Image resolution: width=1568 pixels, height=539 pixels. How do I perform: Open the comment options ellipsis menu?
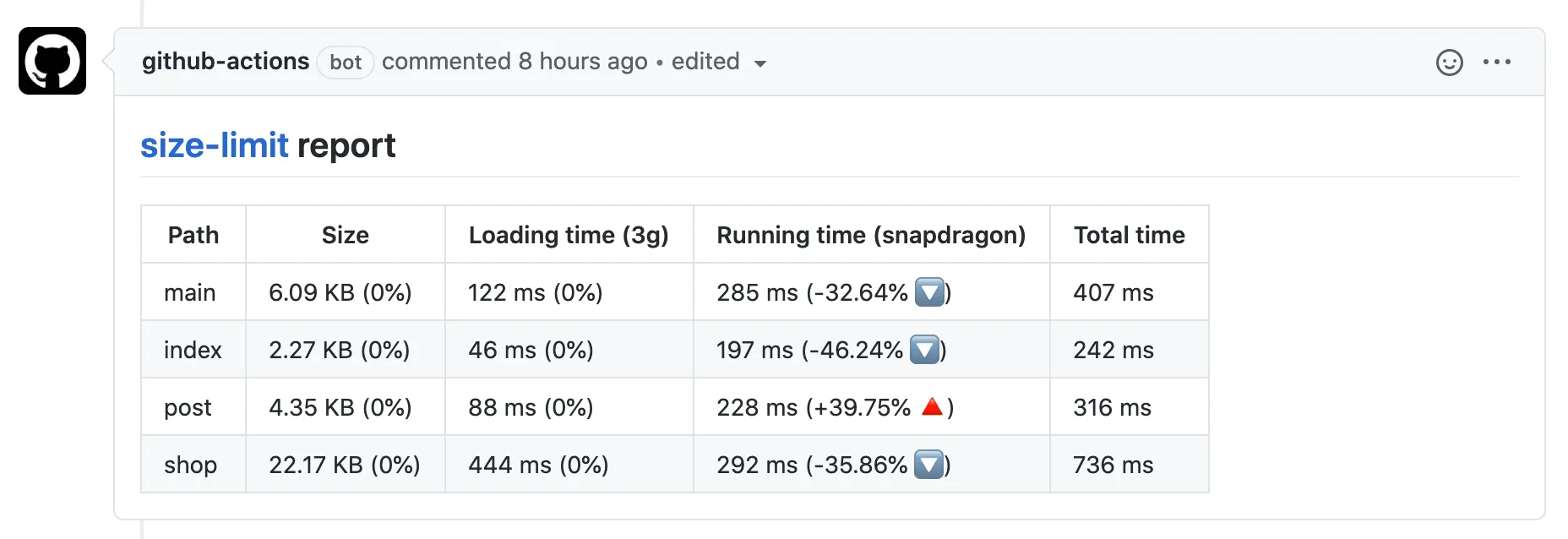[x=1496, y=63]
